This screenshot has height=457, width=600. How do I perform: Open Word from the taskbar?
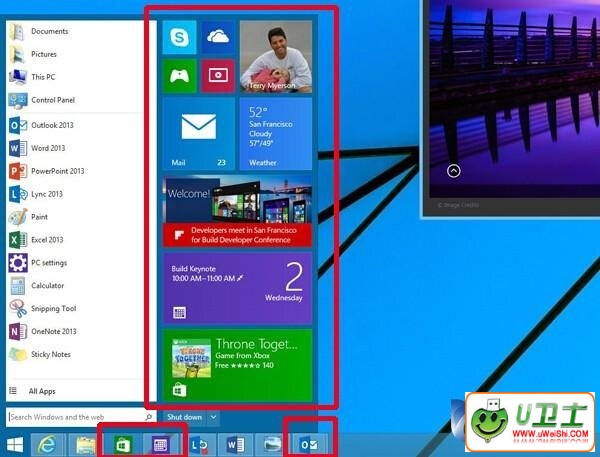tap(235, 445)
